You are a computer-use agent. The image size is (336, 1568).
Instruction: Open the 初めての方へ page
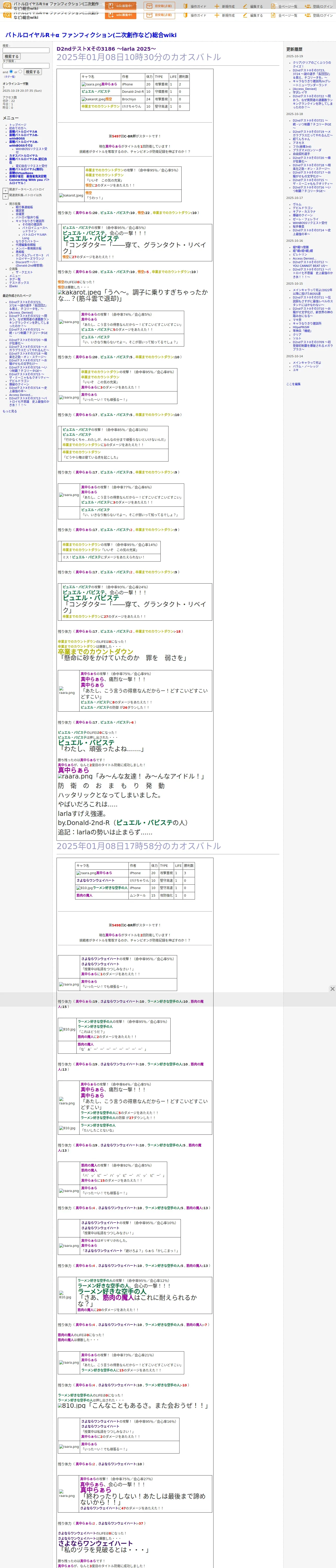click(18, 128)
